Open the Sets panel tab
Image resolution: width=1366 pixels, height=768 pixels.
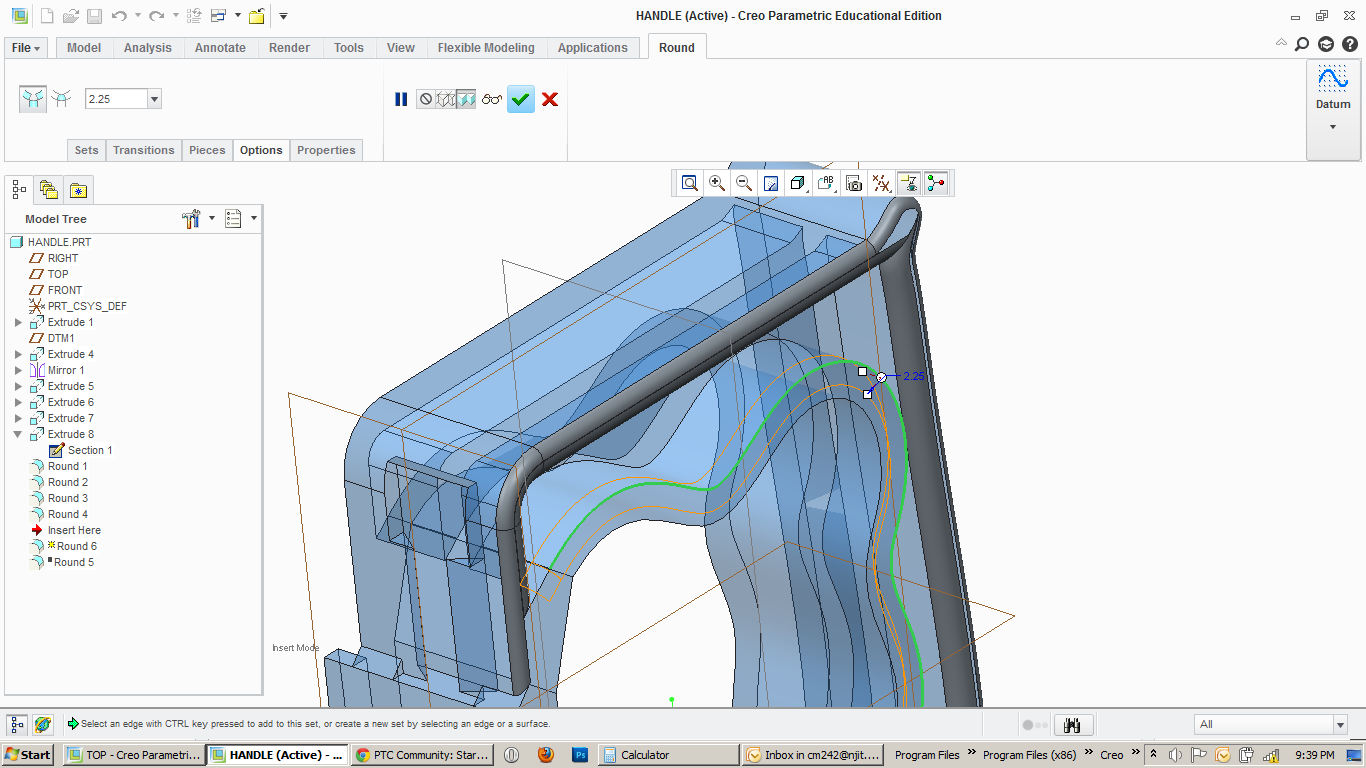pos(87,150)
